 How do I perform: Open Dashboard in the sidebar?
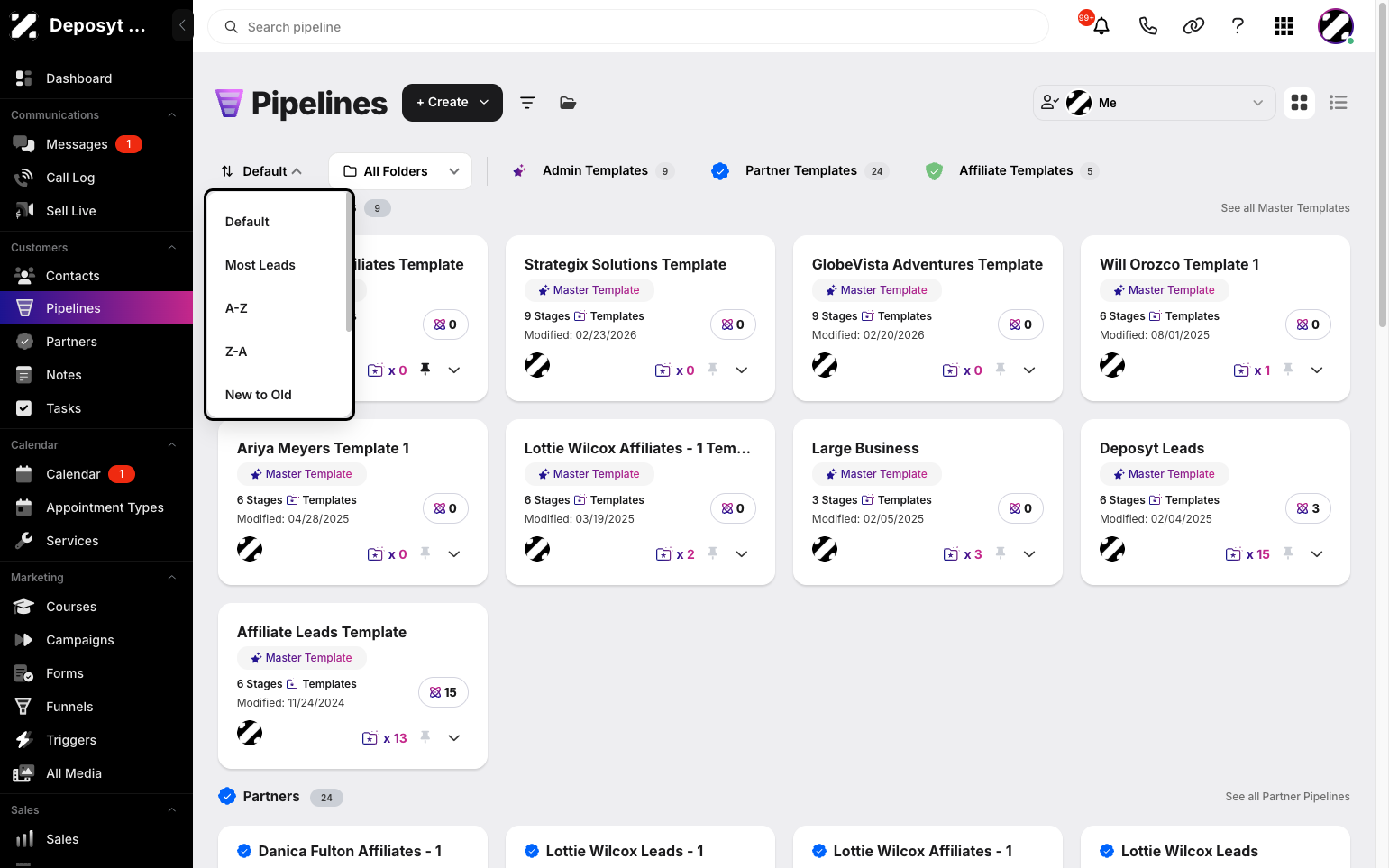[96, 78]
